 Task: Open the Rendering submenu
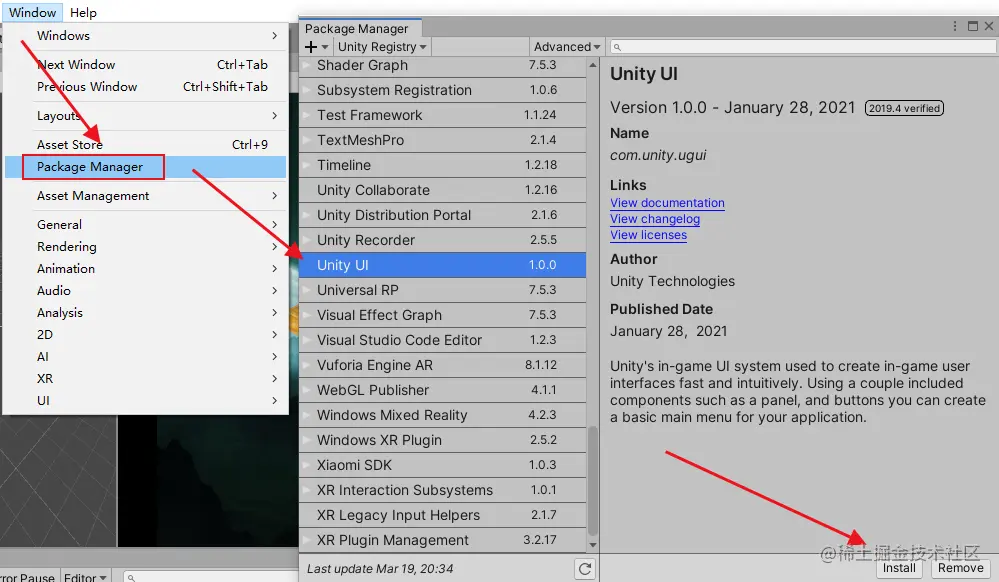(x=145, y=247)
